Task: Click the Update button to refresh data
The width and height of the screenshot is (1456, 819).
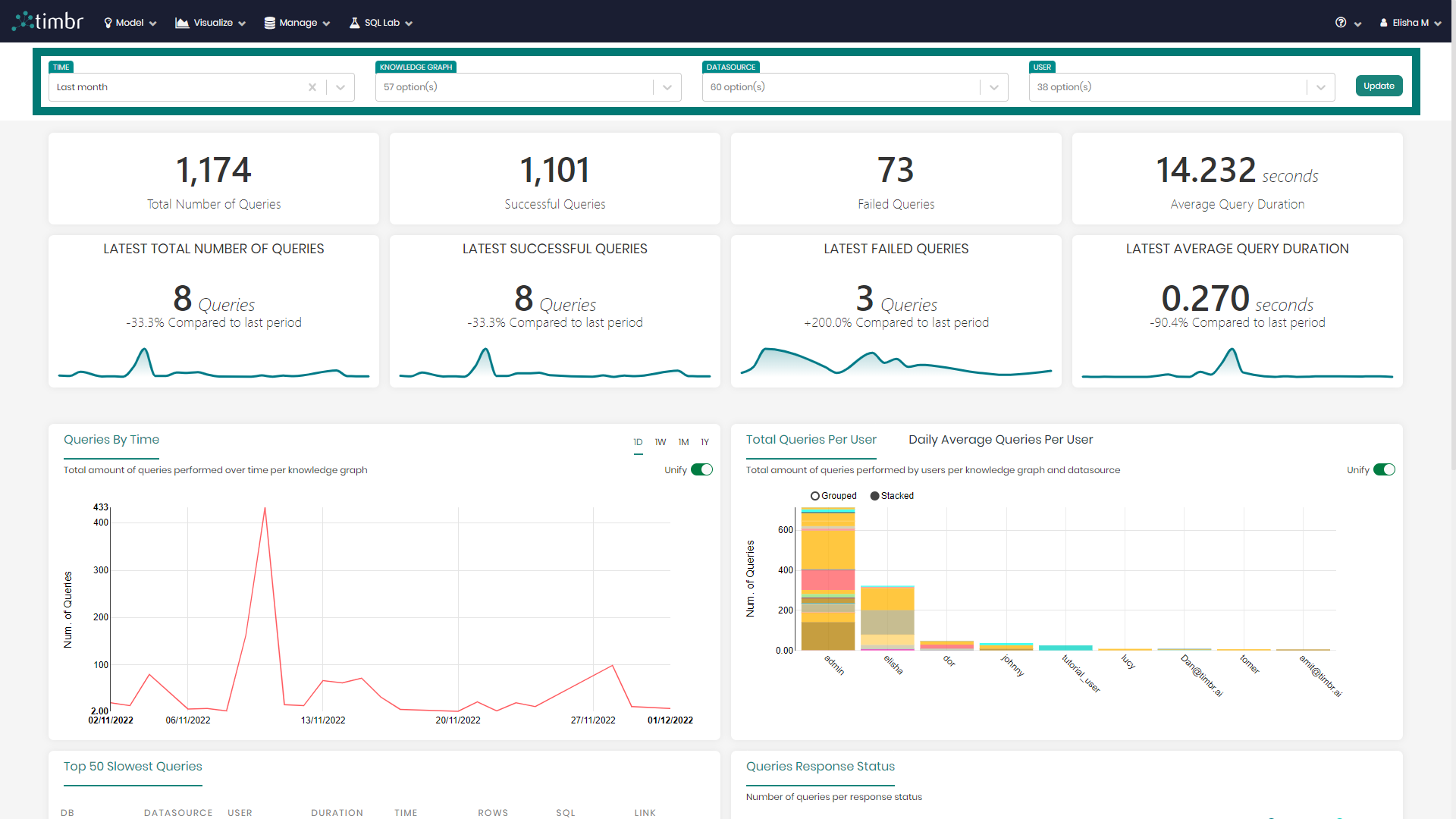Action: pyautogui.click(x=1379, y=86)
